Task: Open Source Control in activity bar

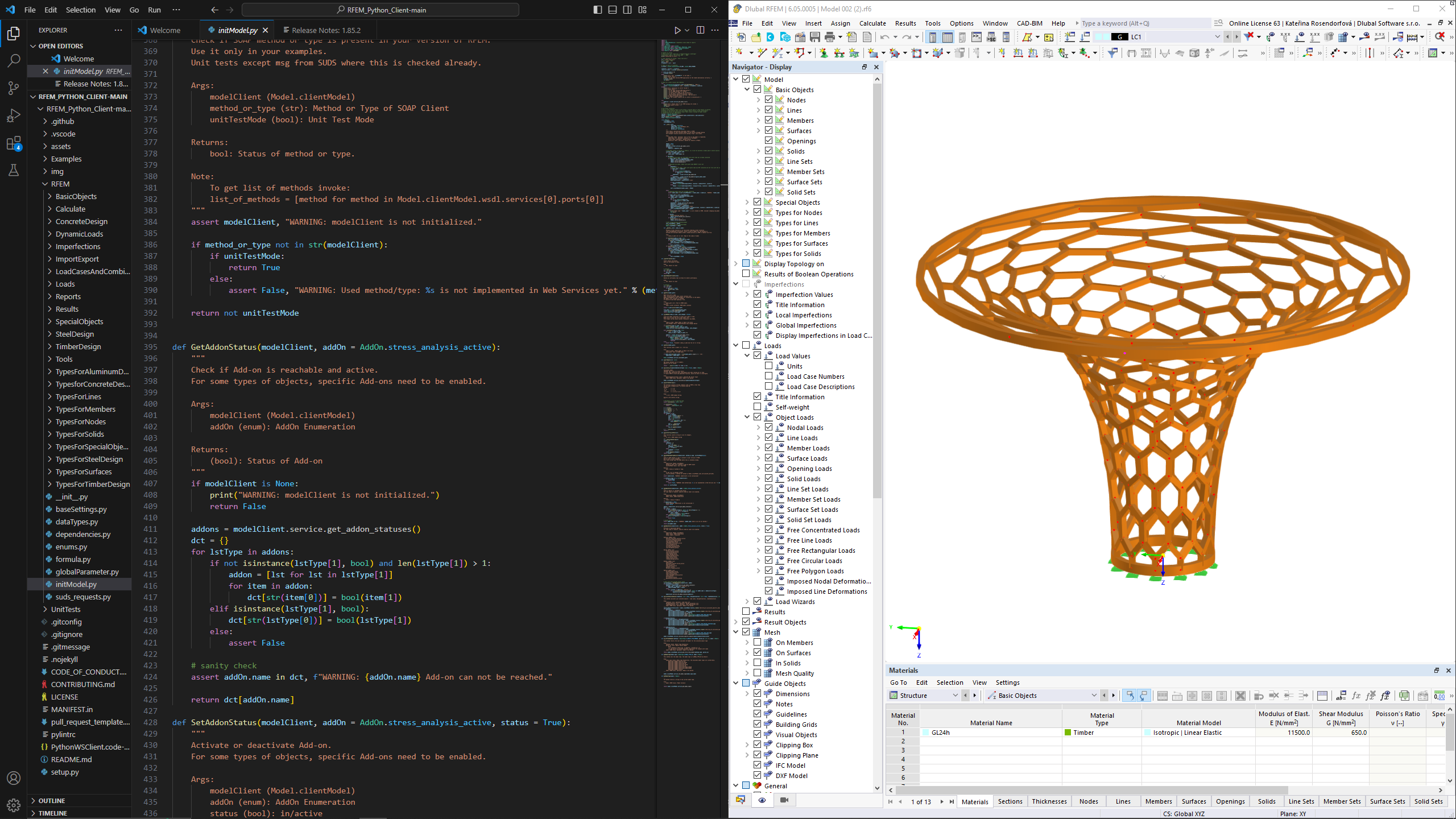Action: click(x=14, y=88)
